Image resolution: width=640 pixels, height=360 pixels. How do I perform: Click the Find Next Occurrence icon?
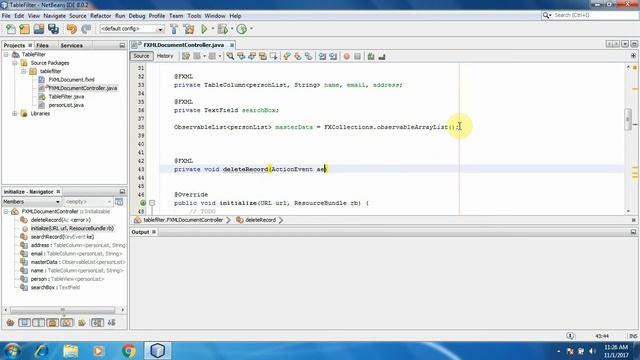click(x=252, y=56)
